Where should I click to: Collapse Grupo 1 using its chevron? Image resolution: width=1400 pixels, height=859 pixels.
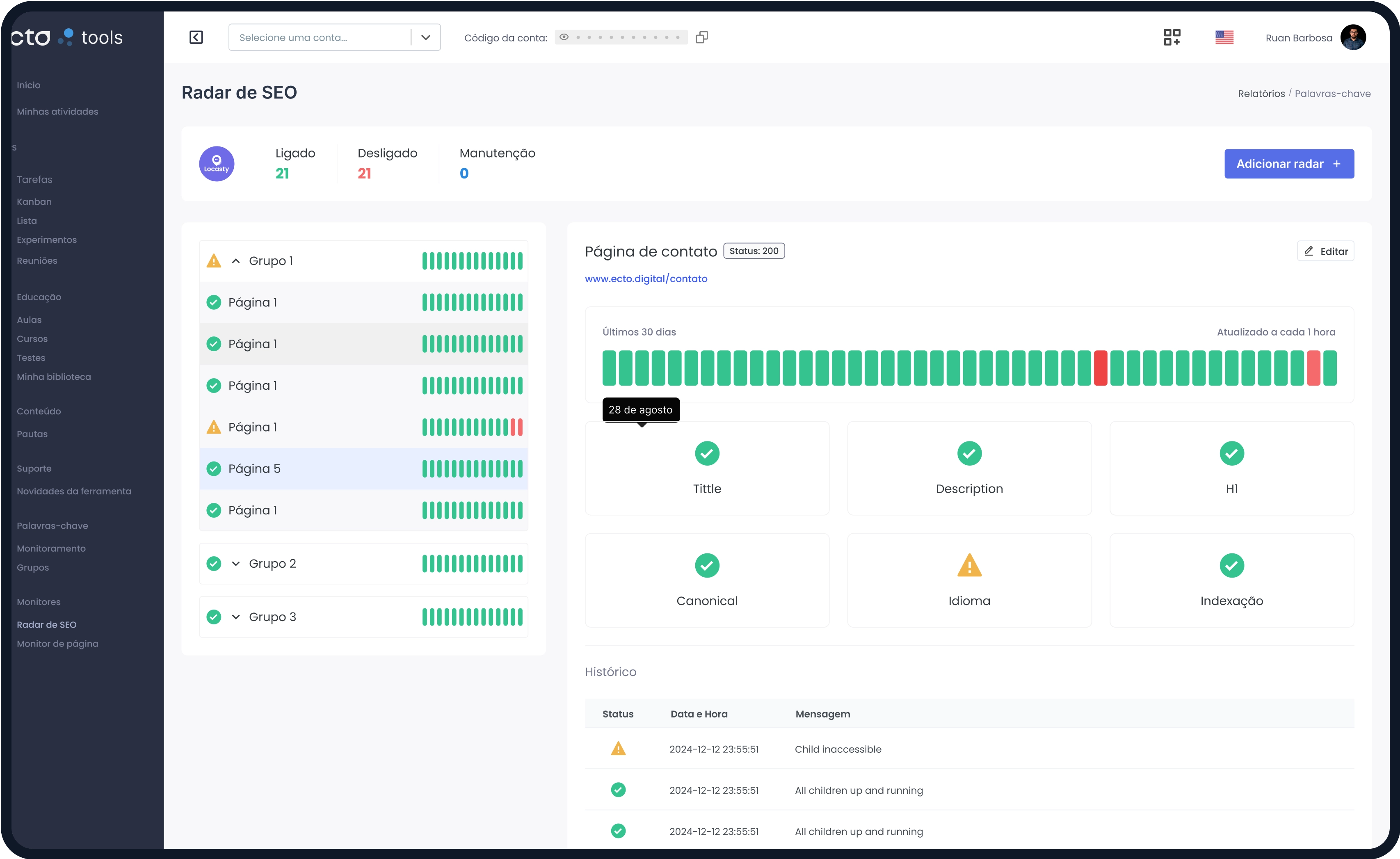click(236, 261)
